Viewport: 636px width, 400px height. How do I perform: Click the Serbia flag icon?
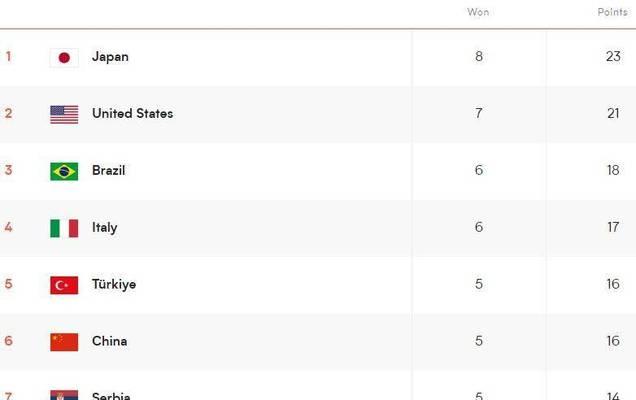coord(64,395)
